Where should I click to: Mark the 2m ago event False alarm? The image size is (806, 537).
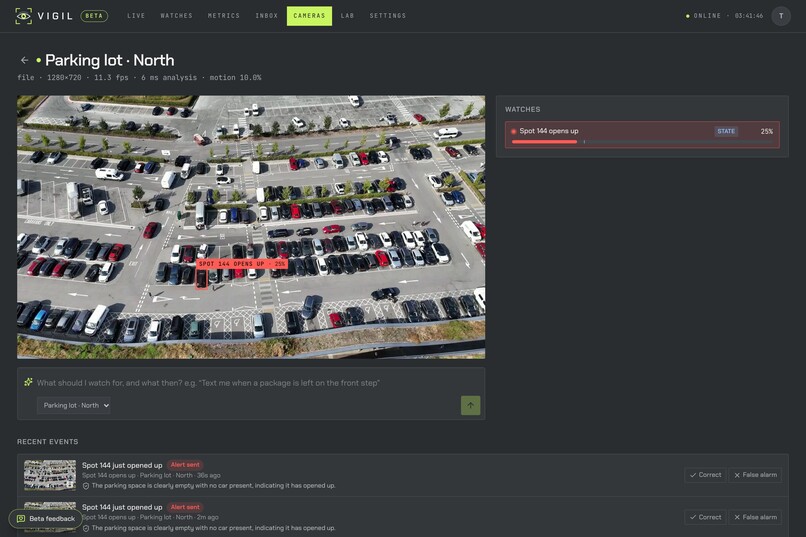coord(755,517)
